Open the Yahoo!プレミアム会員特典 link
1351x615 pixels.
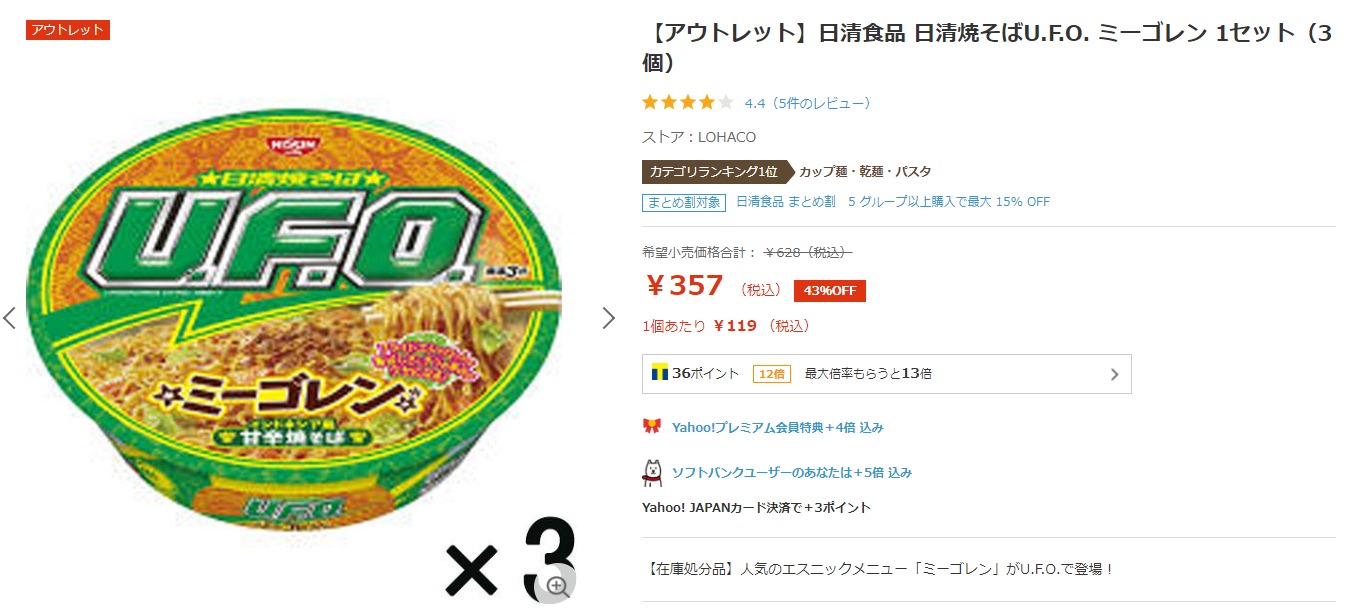(777, 427)
